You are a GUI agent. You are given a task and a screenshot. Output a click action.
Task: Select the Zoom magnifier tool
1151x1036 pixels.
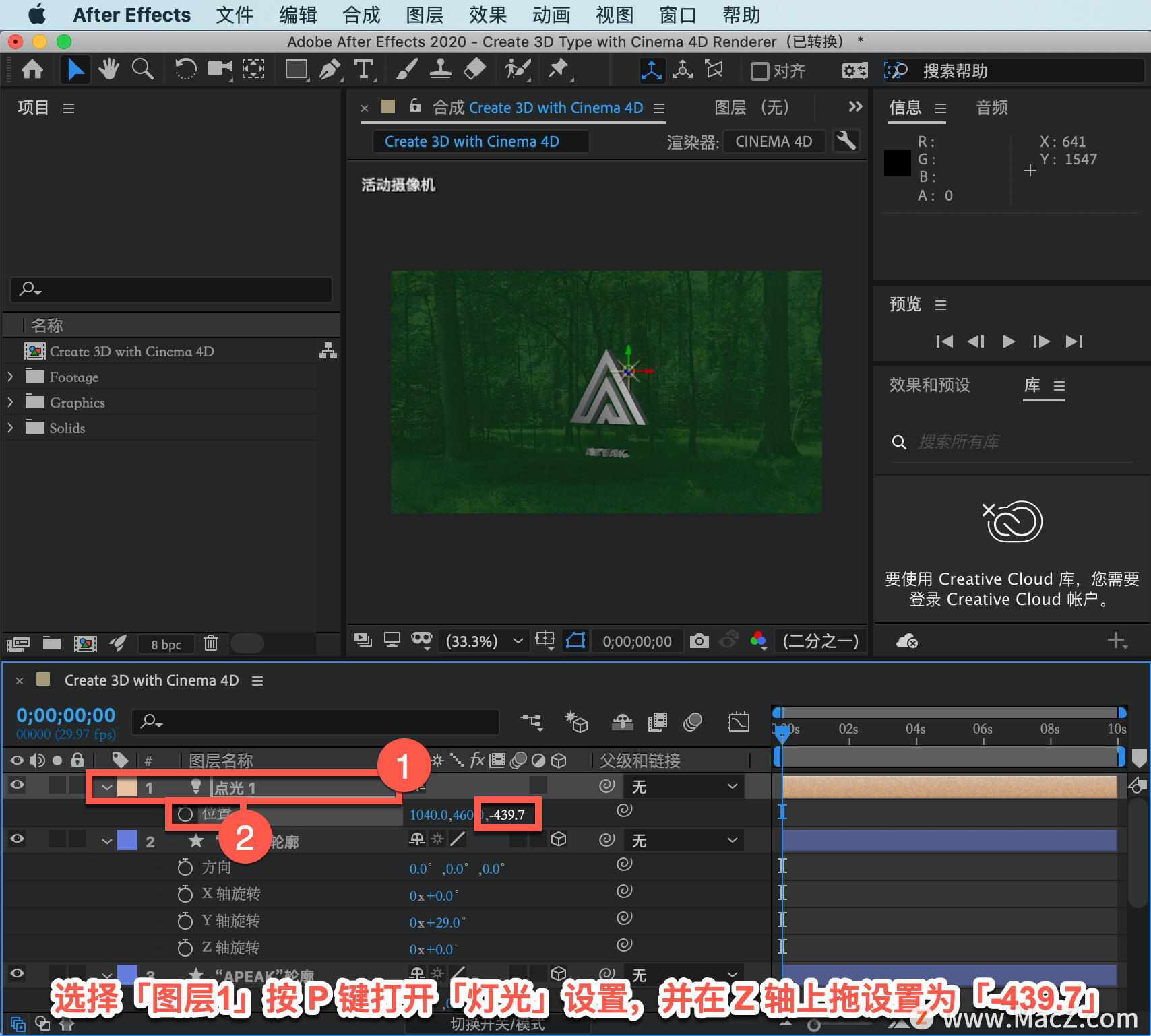142,70
